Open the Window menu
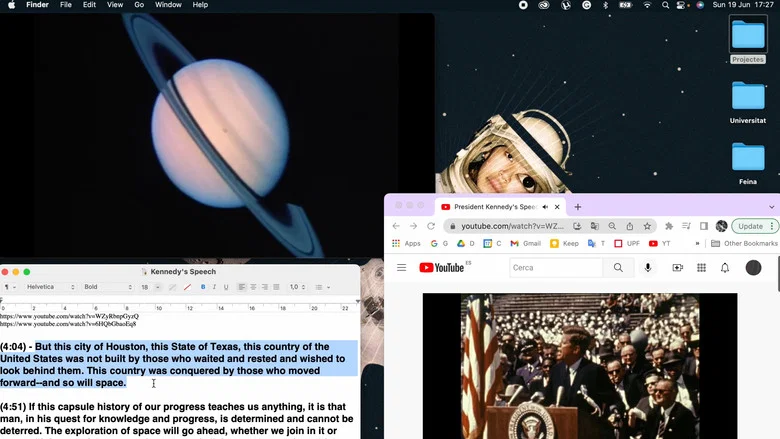 (x=168, y=5)
